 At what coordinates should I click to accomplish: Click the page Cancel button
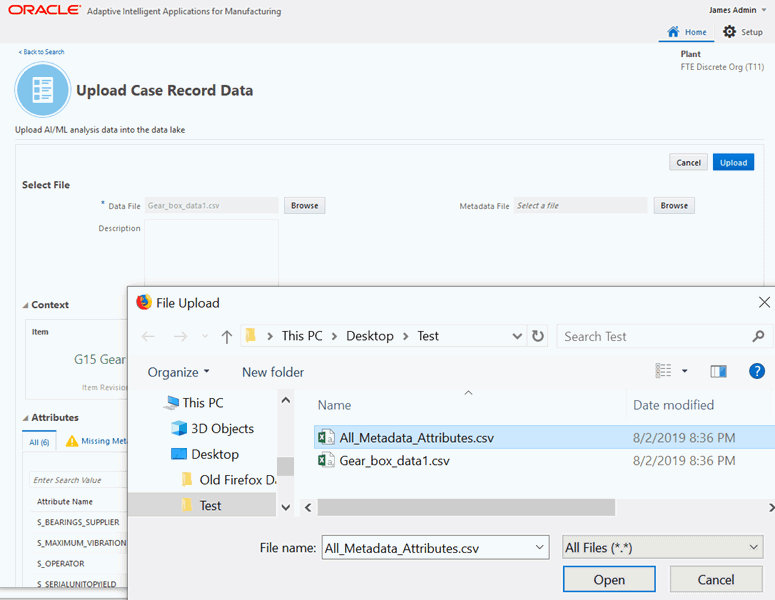[689, 162]
